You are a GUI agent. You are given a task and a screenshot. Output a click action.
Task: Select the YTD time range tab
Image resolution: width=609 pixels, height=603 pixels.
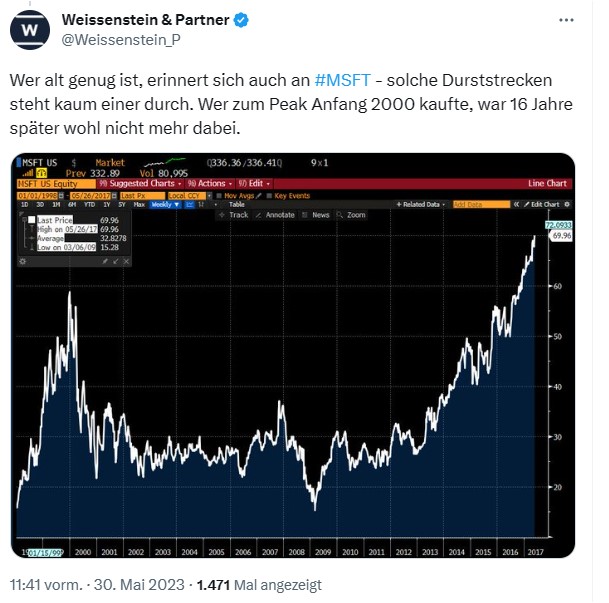pos(89,204)
